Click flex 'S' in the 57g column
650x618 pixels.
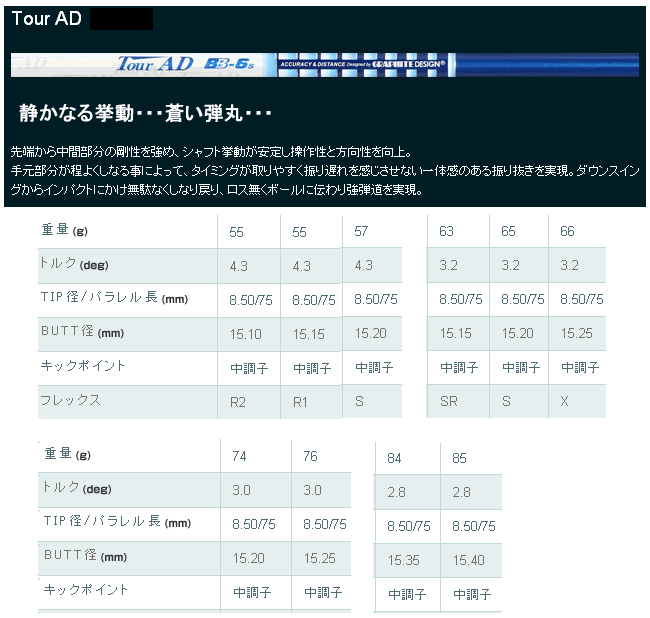tap(359, 401)
